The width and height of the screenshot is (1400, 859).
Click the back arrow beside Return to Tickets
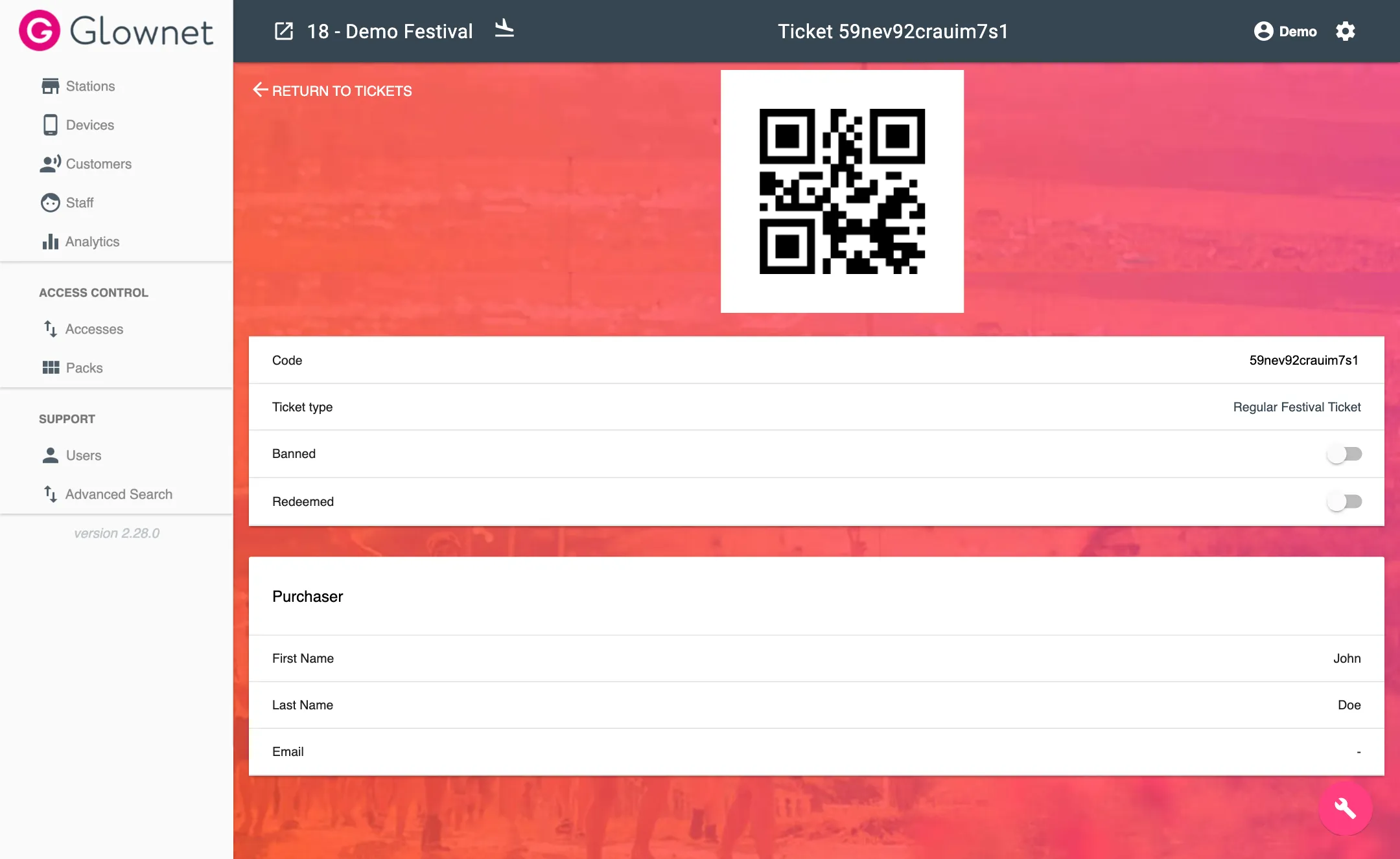(261, 90)
